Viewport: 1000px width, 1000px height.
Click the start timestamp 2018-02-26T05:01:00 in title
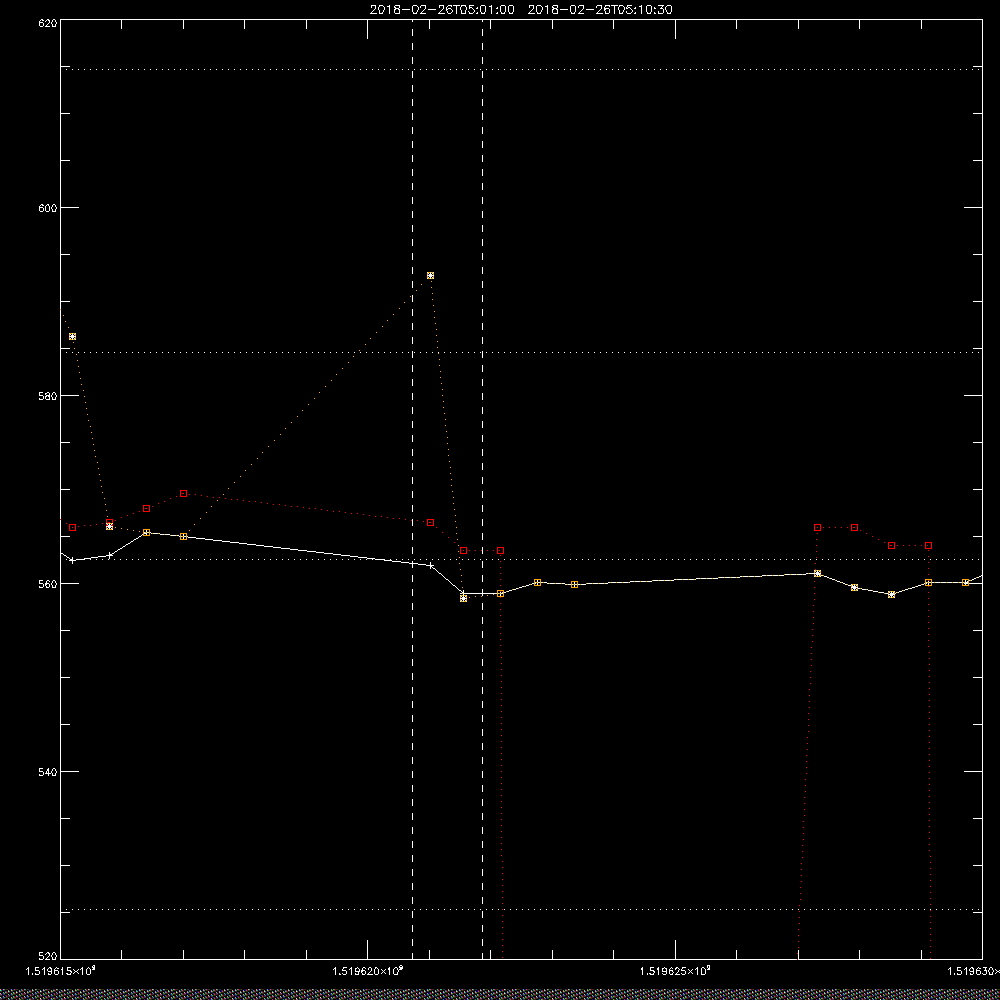(442, 10)
